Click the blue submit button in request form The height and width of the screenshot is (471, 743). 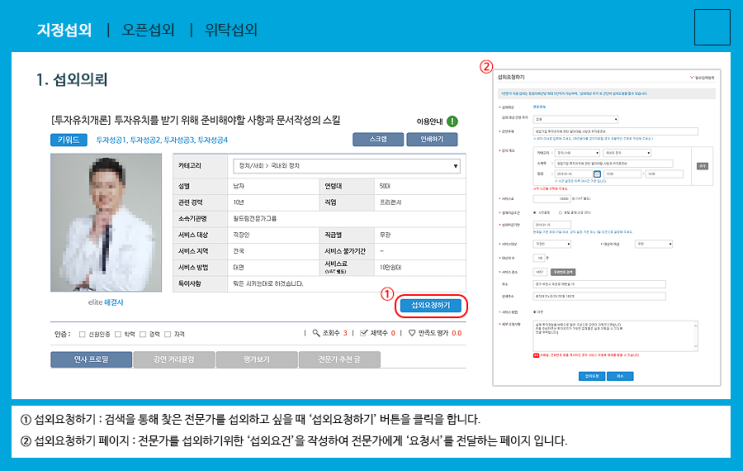tap(591, 376)
